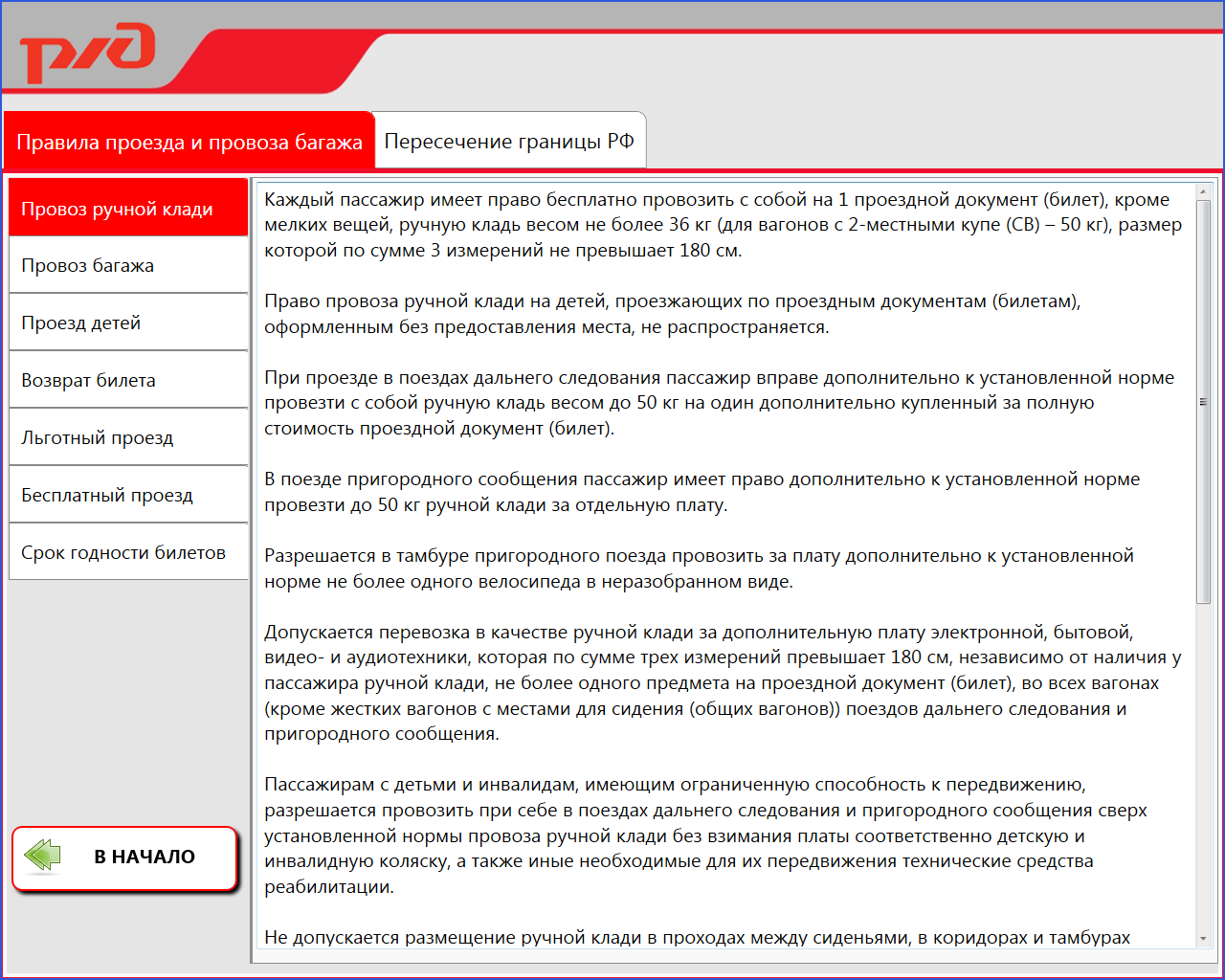
Task: Open the Пересечение границы РФ tab
Action: click(x=509, y=141)
